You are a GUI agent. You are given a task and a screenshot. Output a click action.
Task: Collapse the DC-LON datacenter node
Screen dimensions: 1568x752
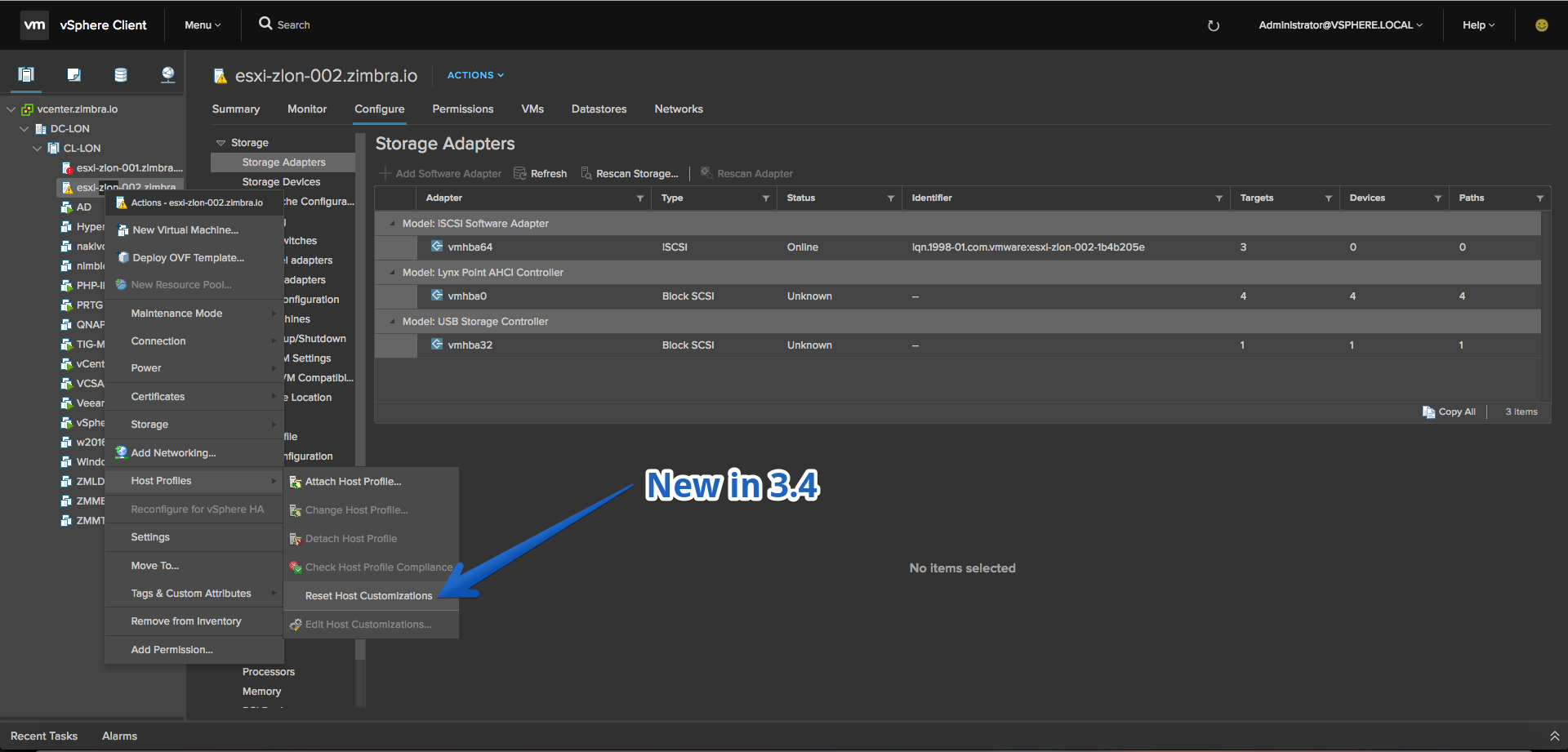click(24, 129)
